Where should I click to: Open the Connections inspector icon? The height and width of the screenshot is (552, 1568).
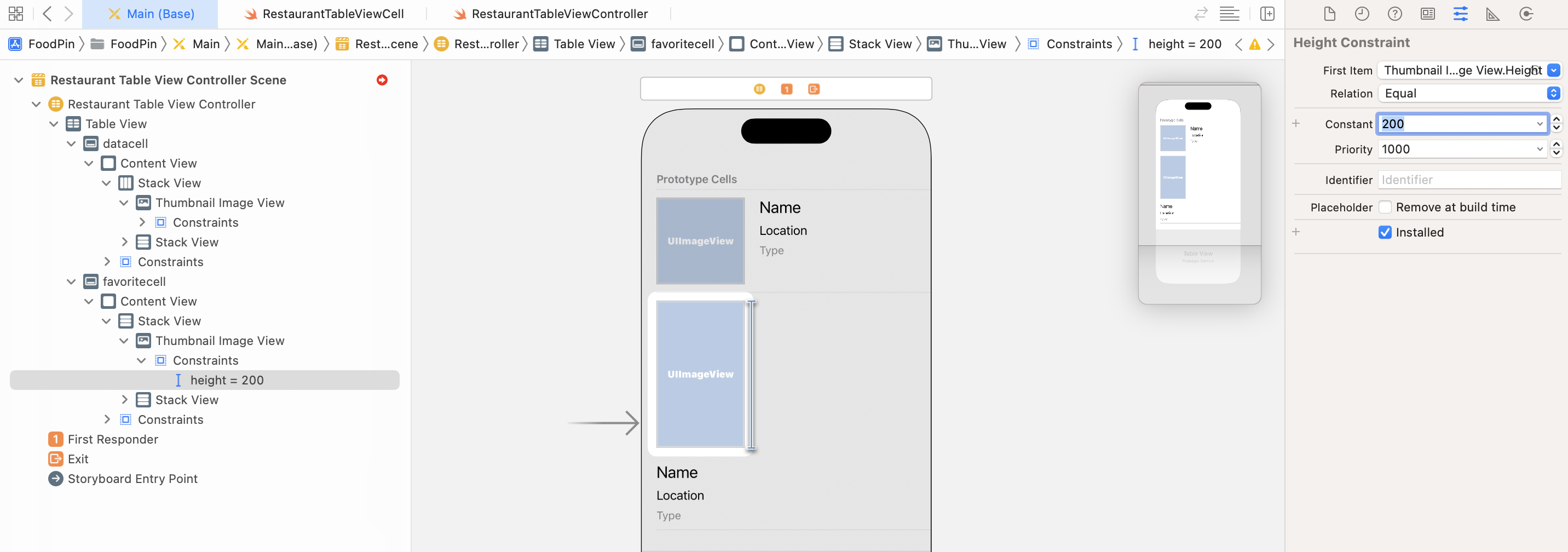[1525, 14]
